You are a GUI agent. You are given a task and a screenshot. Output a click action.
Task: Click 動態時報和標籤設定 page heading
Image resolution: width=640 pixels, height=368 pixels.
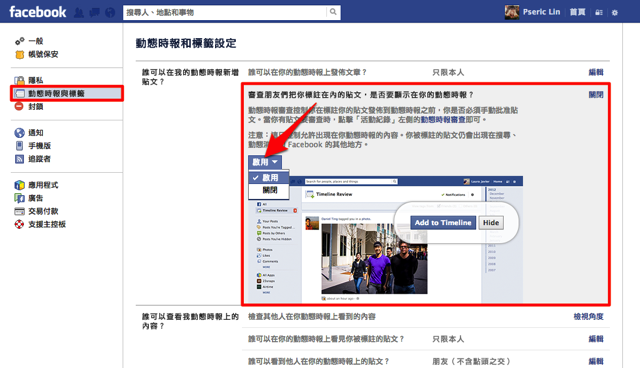point(186,43)
